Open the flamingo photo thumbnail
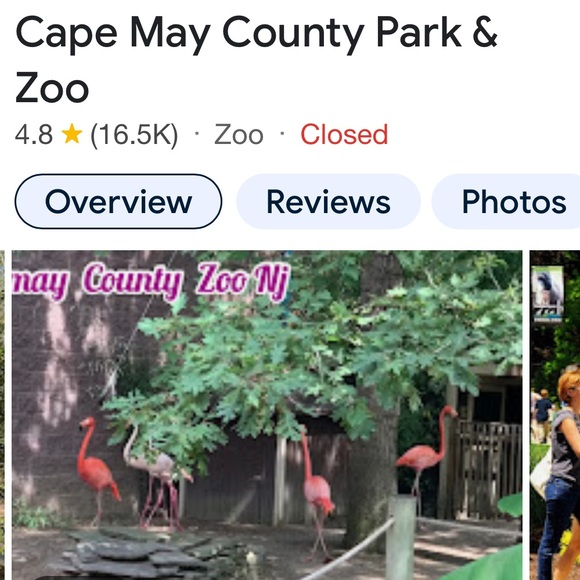The image size is (580, 580). [x=267, y=415]
